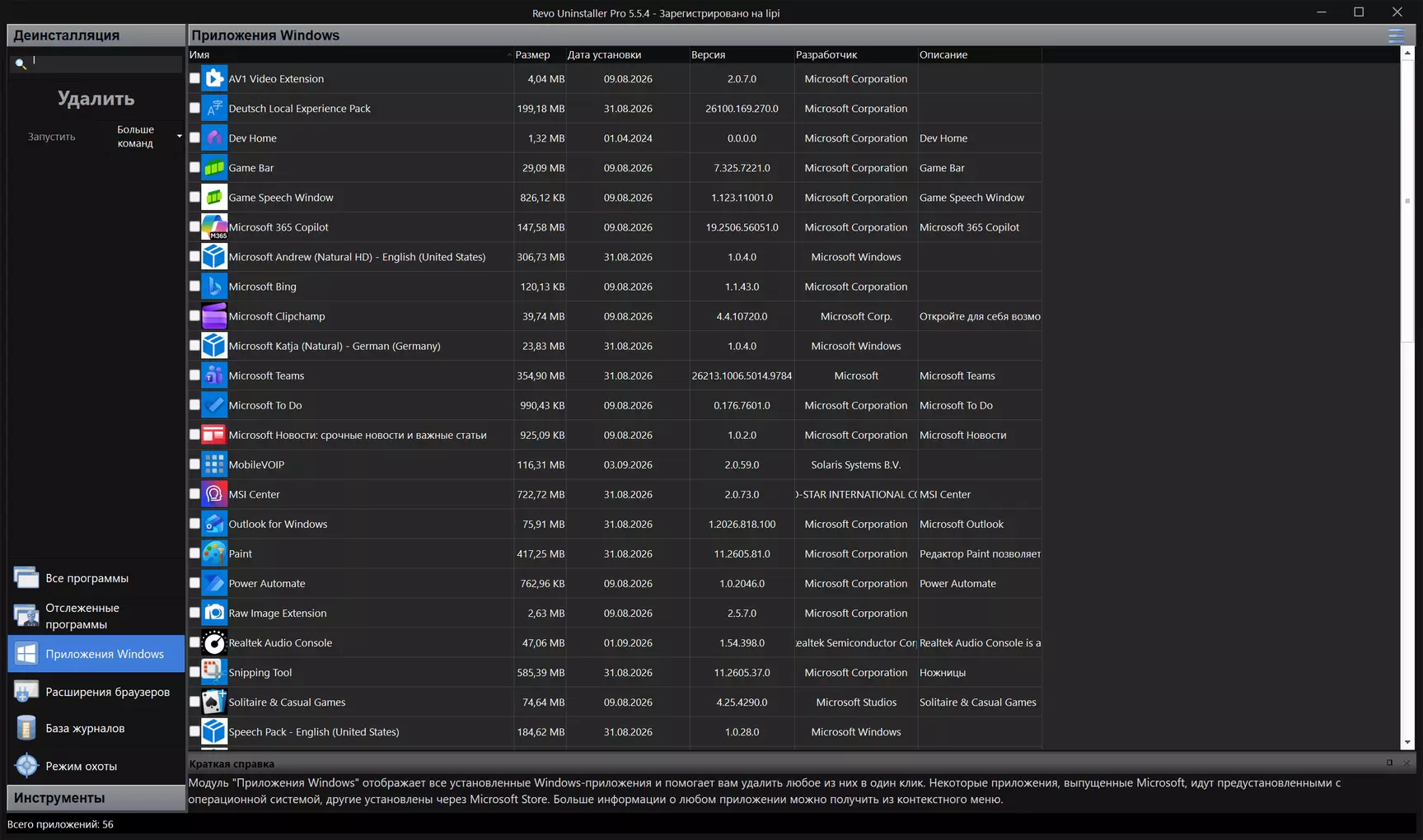Check the Power Automate checkbox
The image size is (1423, 840).
(194, 582)
